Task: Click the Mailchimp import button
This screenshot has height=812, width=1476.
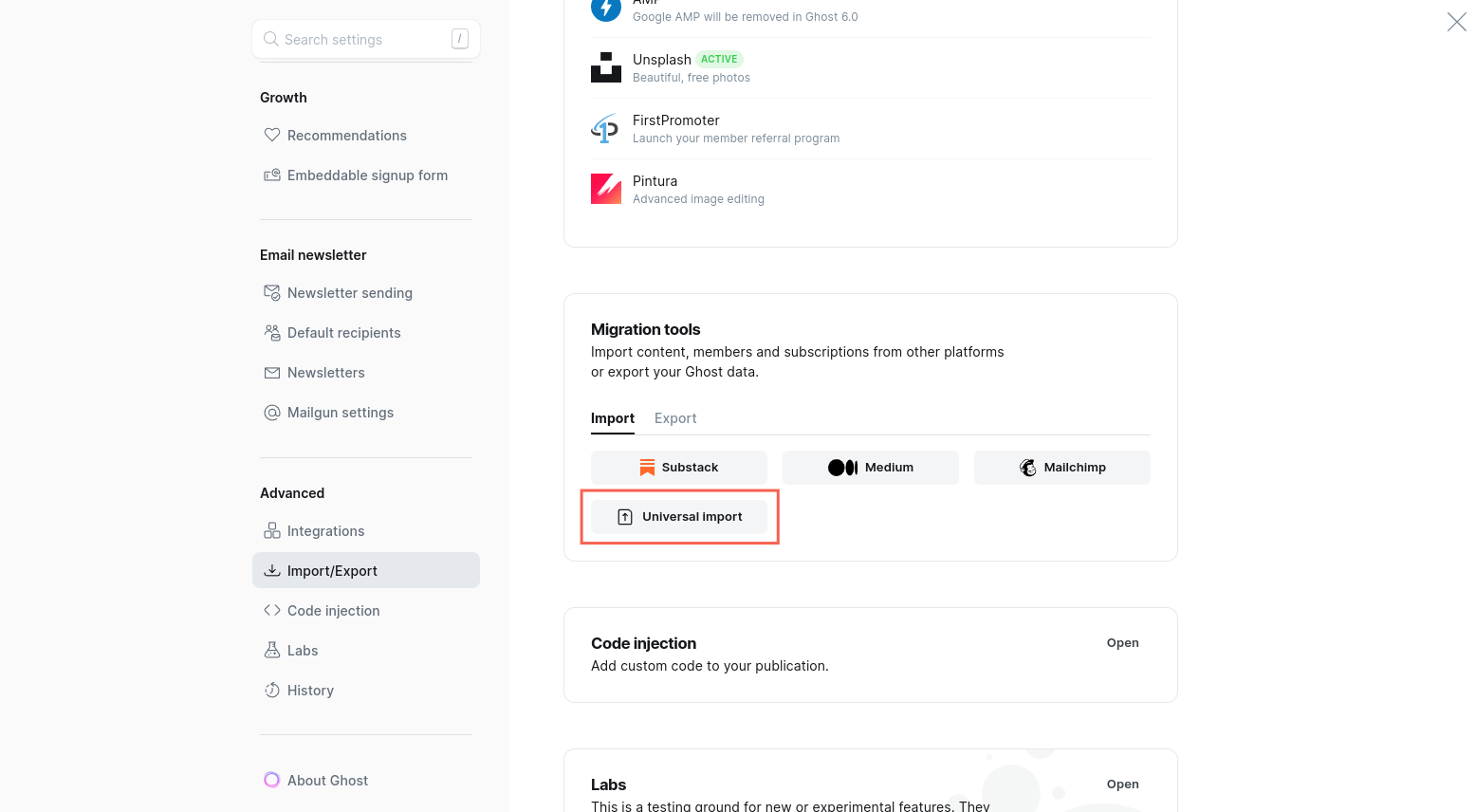Action: click(1062, 468)
